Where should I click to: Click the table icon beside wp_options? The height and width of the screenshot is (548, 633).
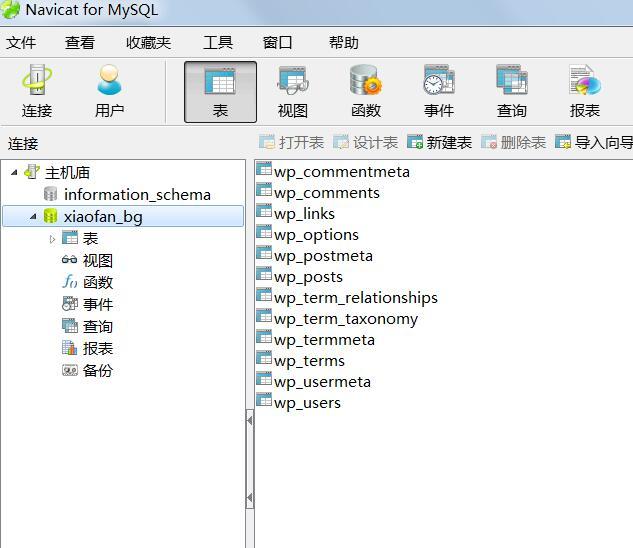coord(264,232)
